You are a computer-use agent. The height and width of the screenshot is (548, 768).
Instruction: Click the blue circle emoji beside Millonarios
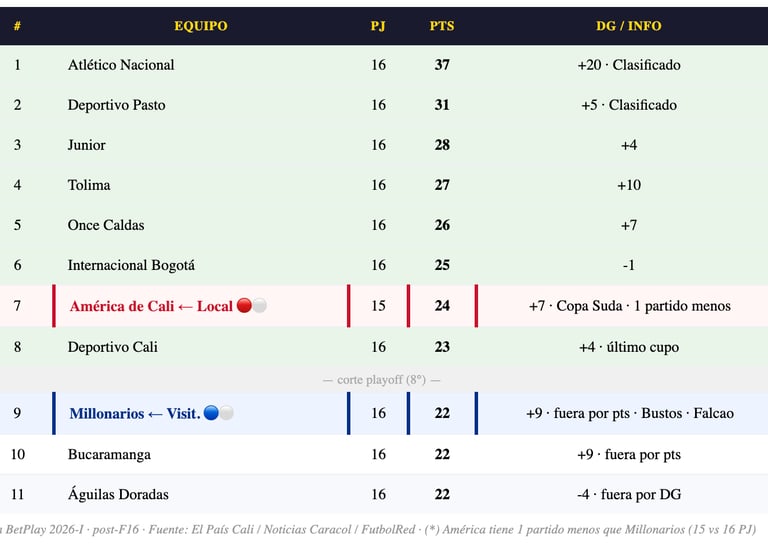pyautogui.click(x=211, y=413)
